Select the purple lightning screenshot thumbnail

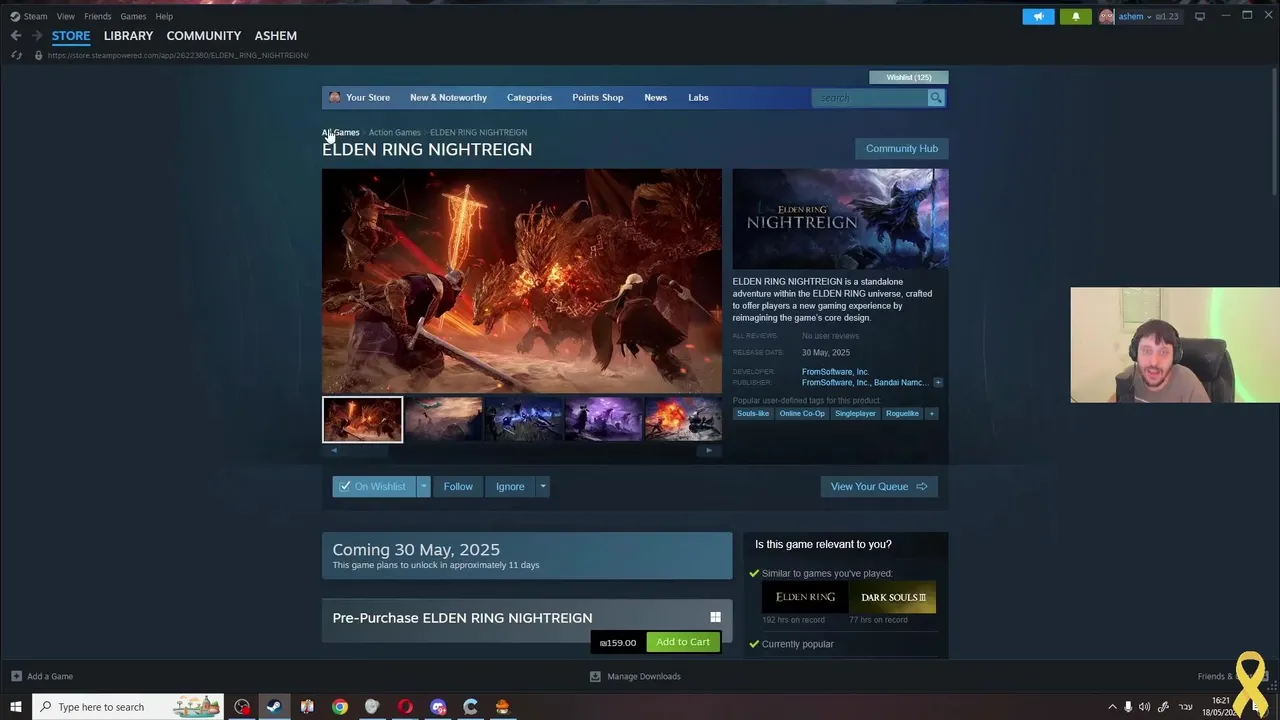603,419
